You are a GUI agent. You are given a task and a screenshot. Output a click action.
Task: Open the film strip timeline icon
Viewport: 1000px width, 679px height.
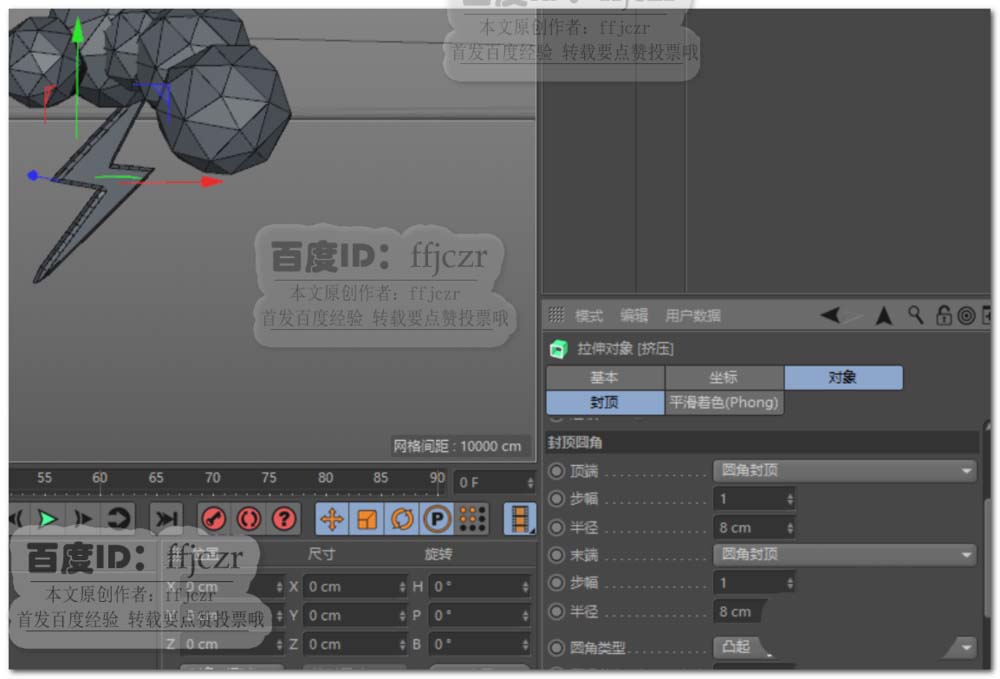point(520,519)
